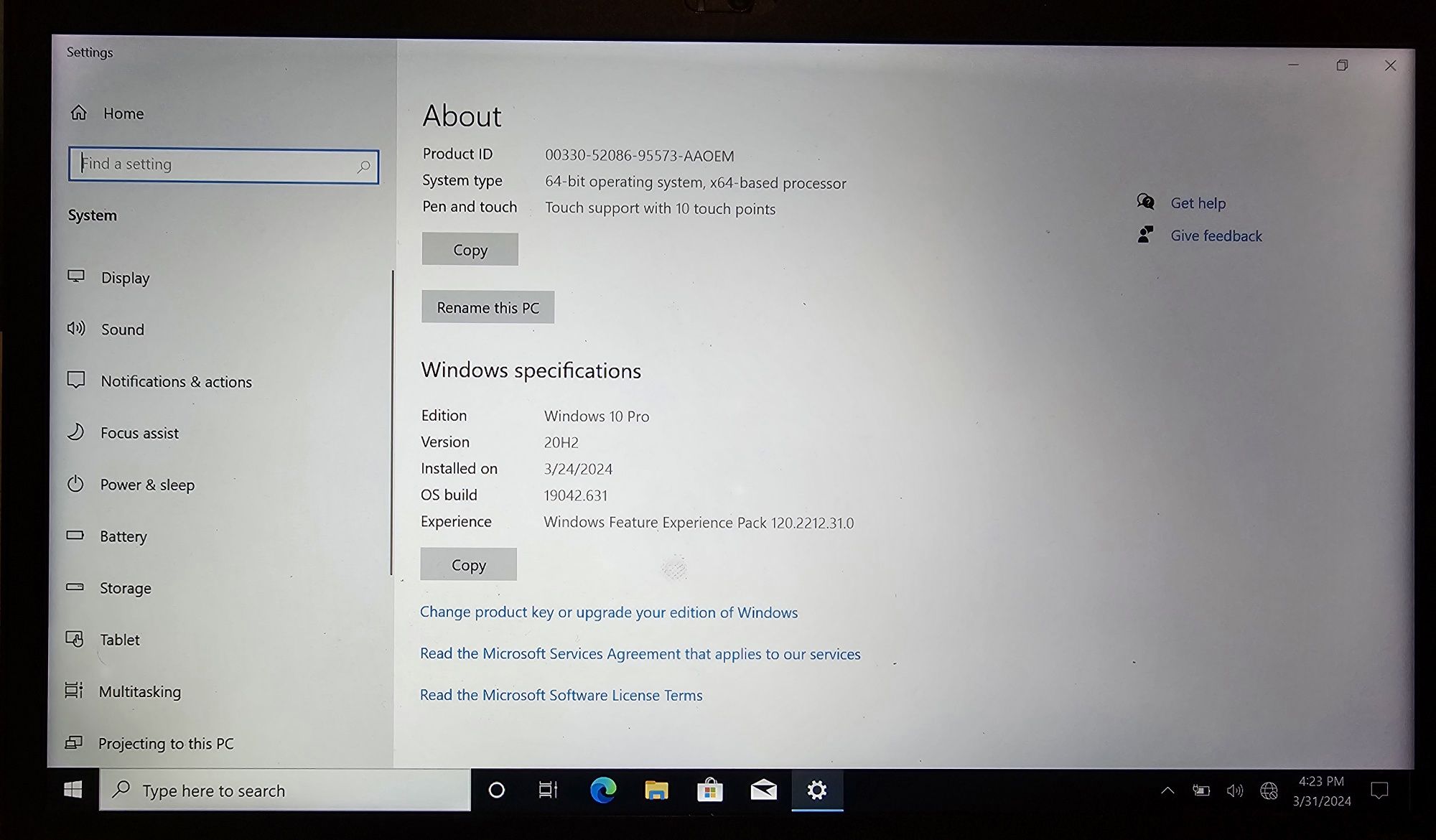Image resolution: width=1436 pixels, height=840 pixels.
Task: Open Home settings menu item
Action: 122,113
